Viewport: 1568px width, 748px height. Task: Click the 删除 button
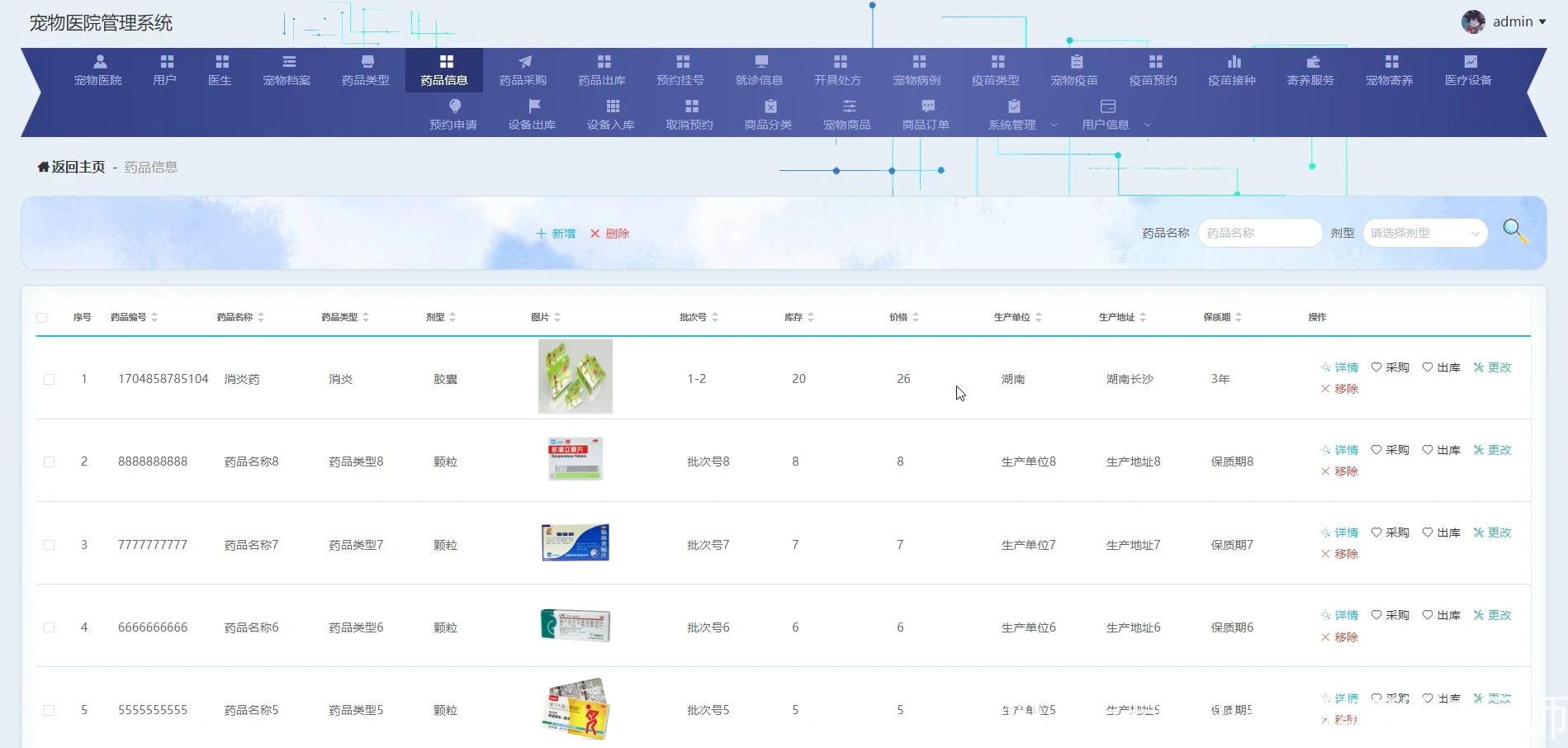click(609, 234)
